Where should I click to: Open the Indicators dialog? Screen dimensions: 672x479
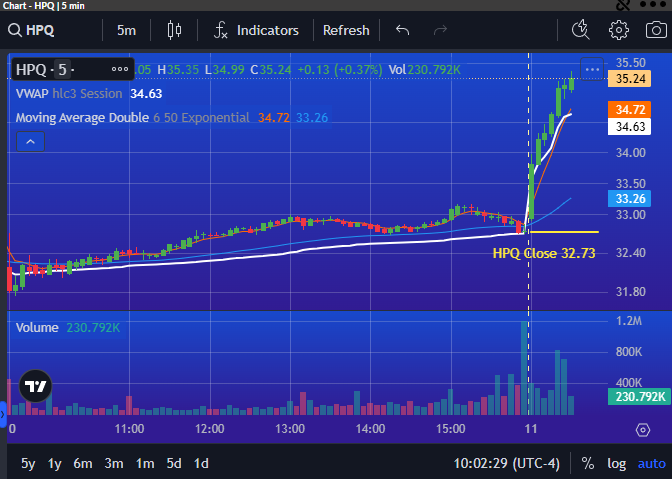pyautogui.click(x=257, y=30)
